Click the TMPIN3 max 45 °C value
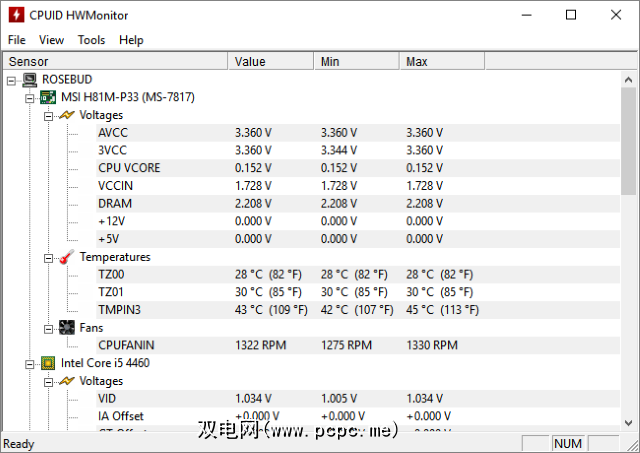The height and width of the screenshot is (453, 640). pos(442,310)
